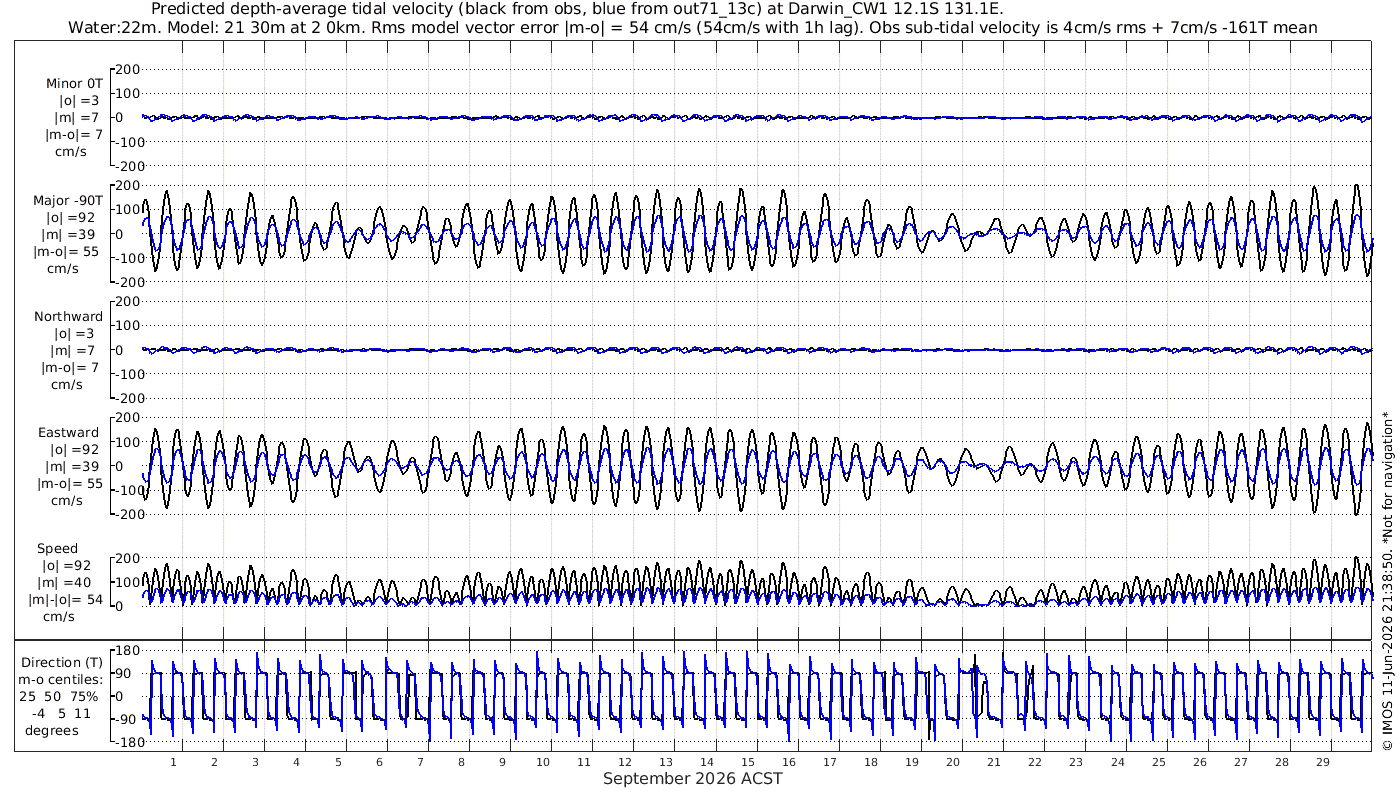Screen dimensions: 1400x800
Task: Click day 15 on the time axis
Action: 748,762
